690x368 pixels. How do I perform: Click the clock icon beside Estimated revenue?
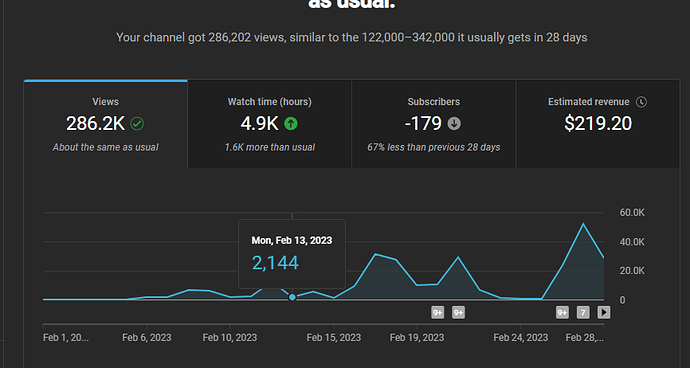tap(642, 102)
